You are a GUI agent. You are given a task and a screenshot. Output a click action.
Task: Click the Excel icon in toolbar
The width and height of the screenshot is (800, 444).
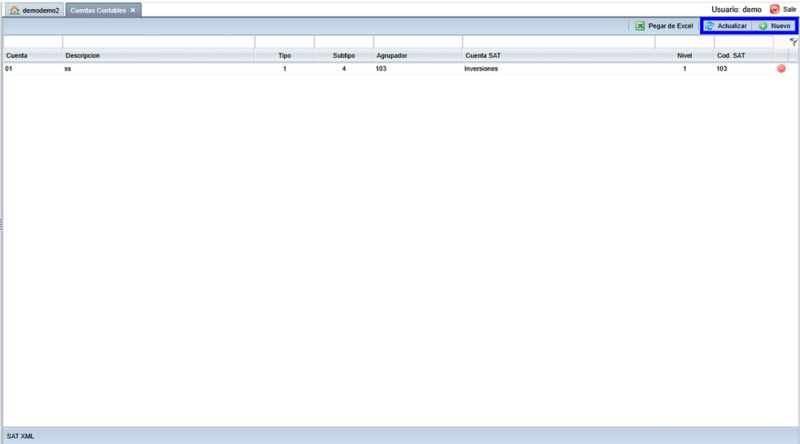pyautogui.click(x=640, y=26)
